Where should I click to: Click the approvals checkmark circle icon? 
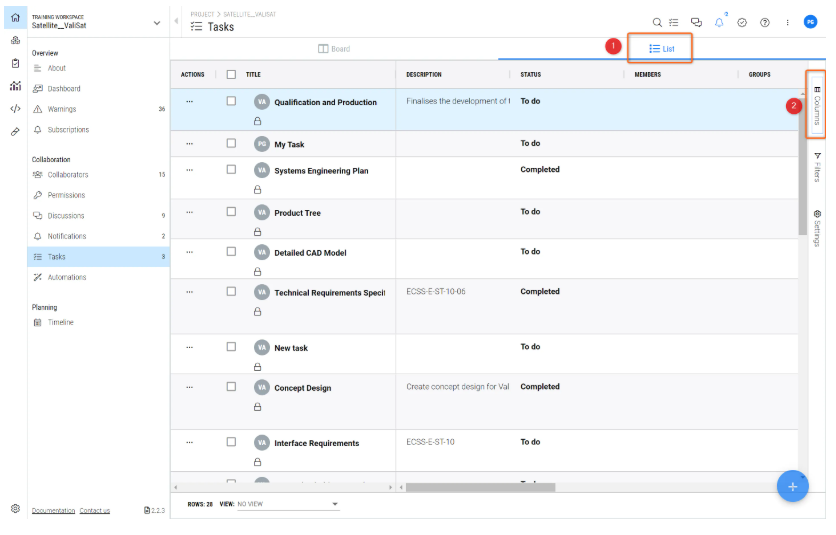[742, 22]
